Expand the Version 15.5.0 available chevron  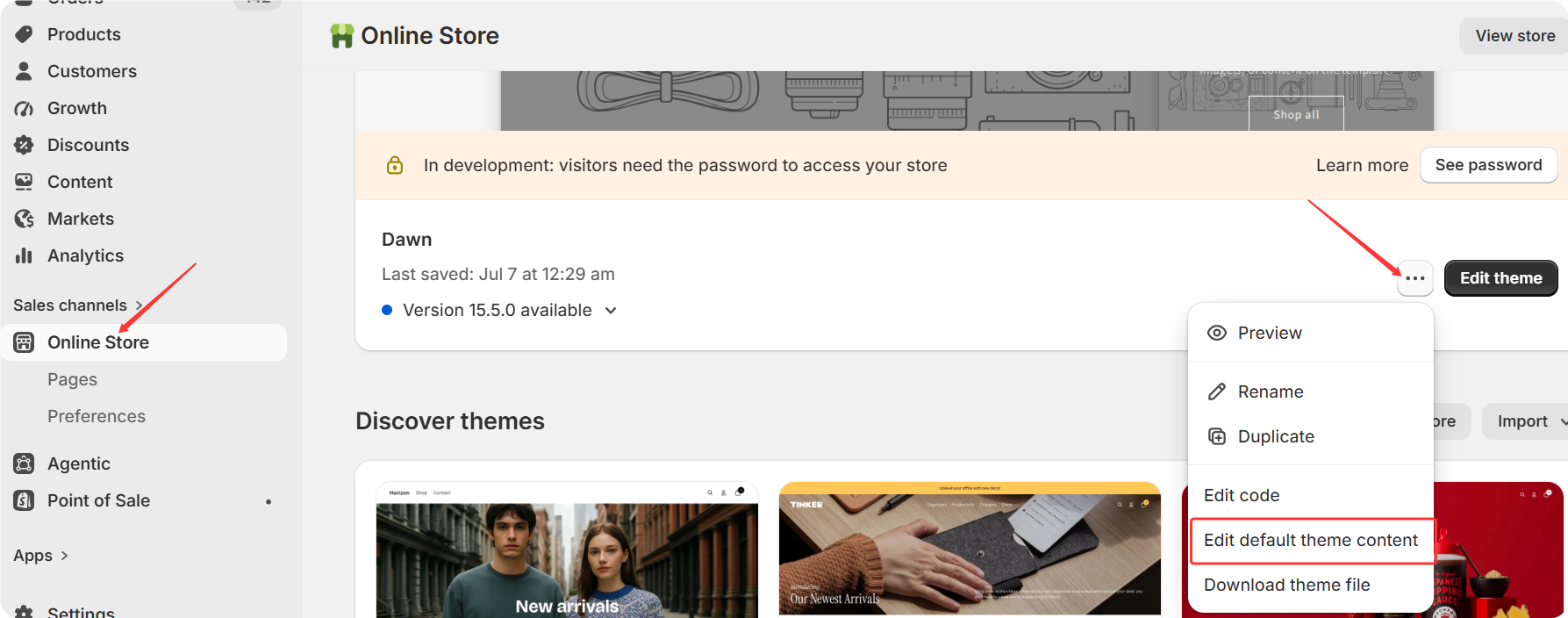(x=611, y=311)
